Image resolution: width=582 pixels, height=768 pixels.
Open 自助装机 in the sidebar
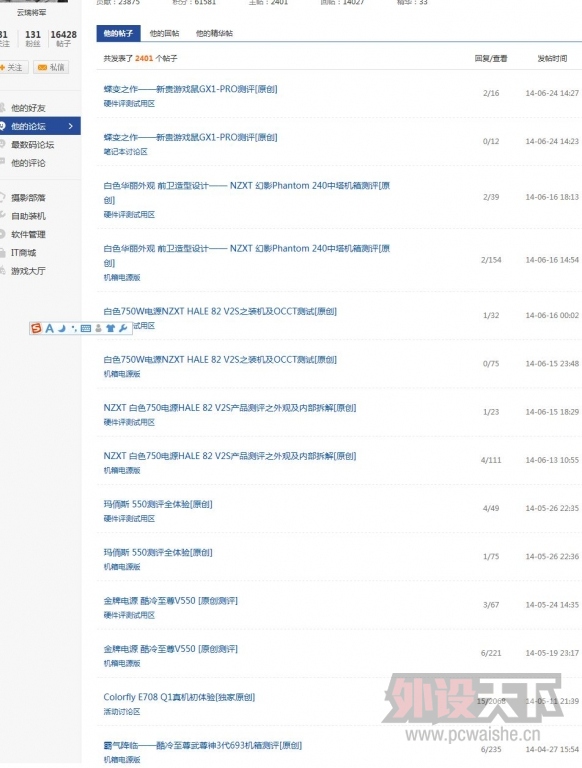coord(28,216)
